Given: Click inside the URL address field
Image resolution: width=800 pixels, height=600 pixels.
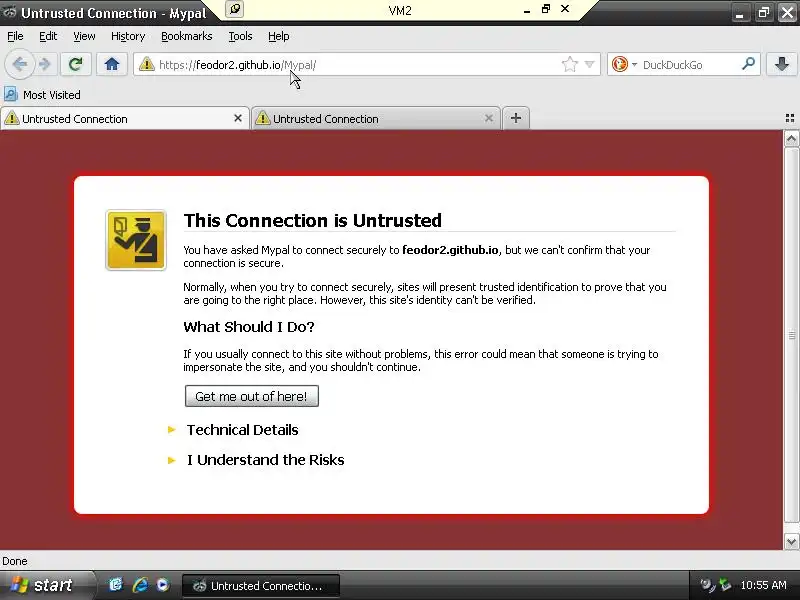Looking at the screenshot, I should [x=357, y=65].
